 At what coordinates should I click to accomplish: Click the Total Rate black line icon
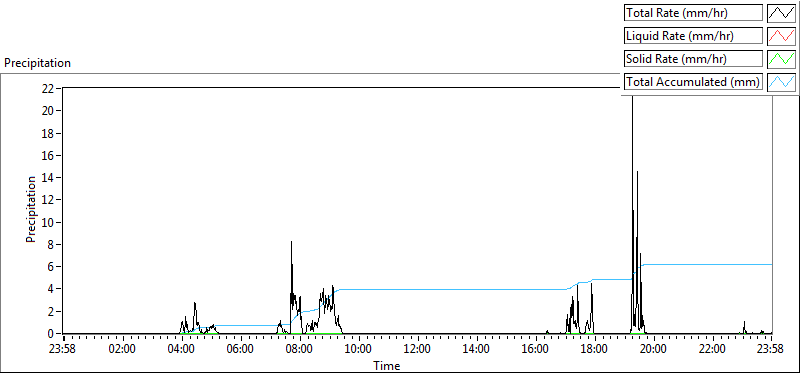(x=782, y=13)
